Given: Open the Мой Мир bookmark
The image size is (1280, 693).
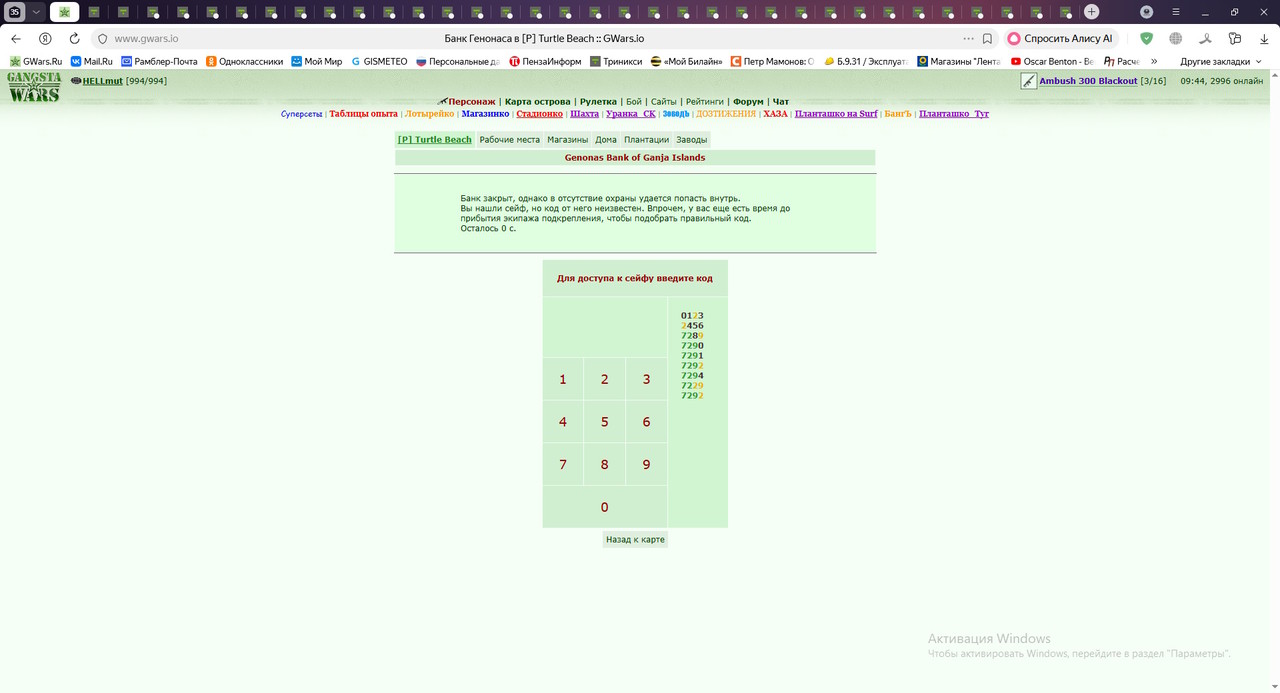Looking at the screenshot, I should pyautogui.click(x=316, y=61).
